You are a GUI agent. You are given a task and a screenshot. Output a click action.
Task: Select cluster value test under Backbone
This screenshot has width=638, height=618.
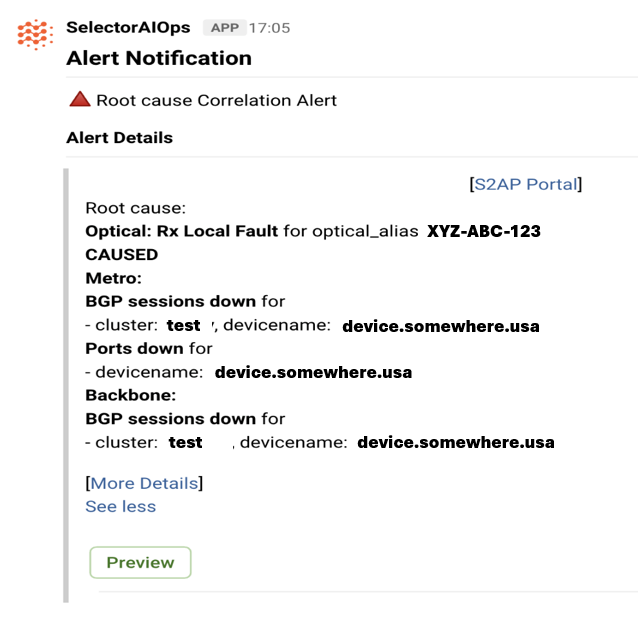pos(186,442)
